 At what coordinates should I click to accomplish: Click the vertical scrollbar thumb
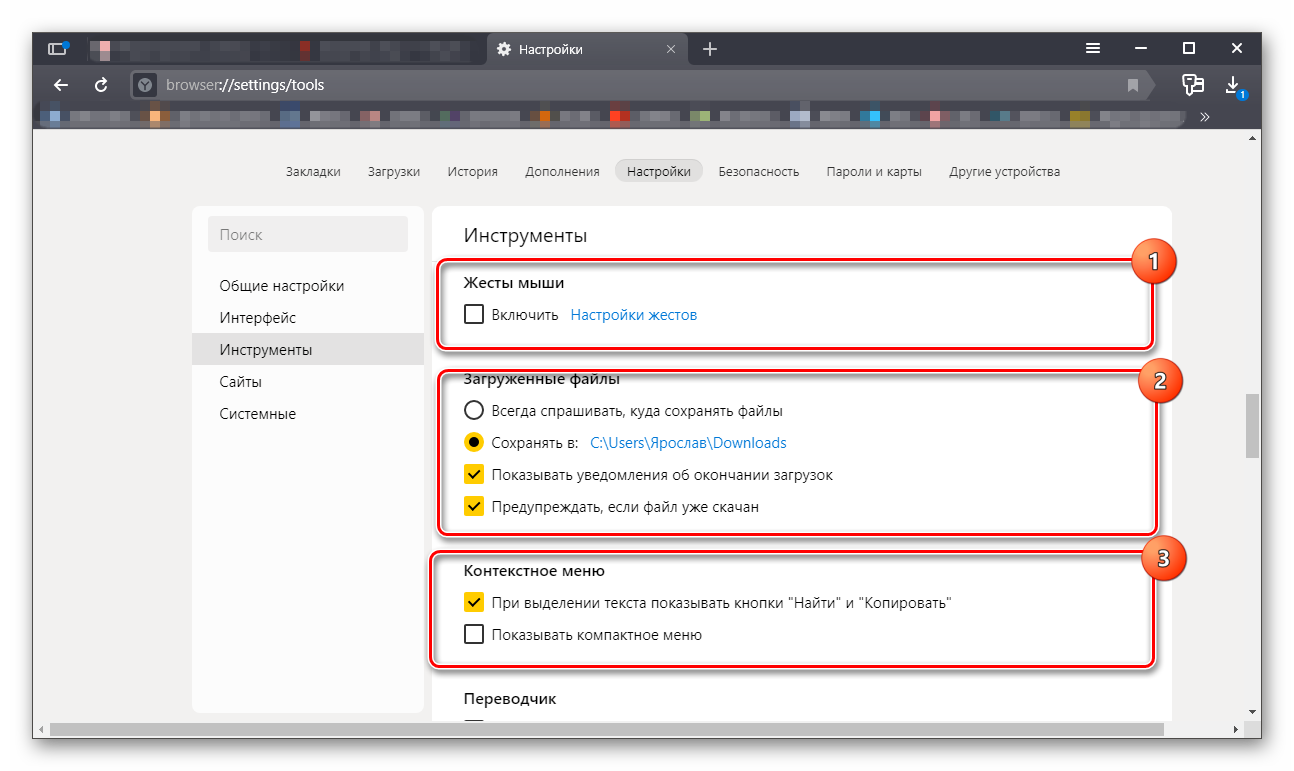tap(1252, 426)
